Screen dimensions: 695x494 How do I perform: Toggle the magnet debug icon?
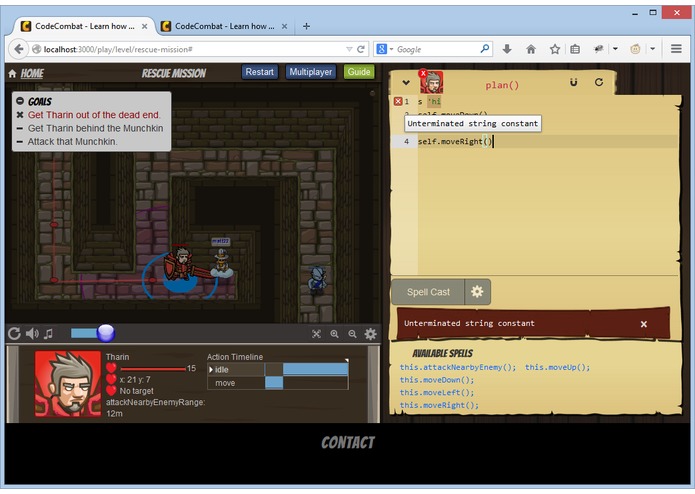pyautogui.click(x=573, y=82)
